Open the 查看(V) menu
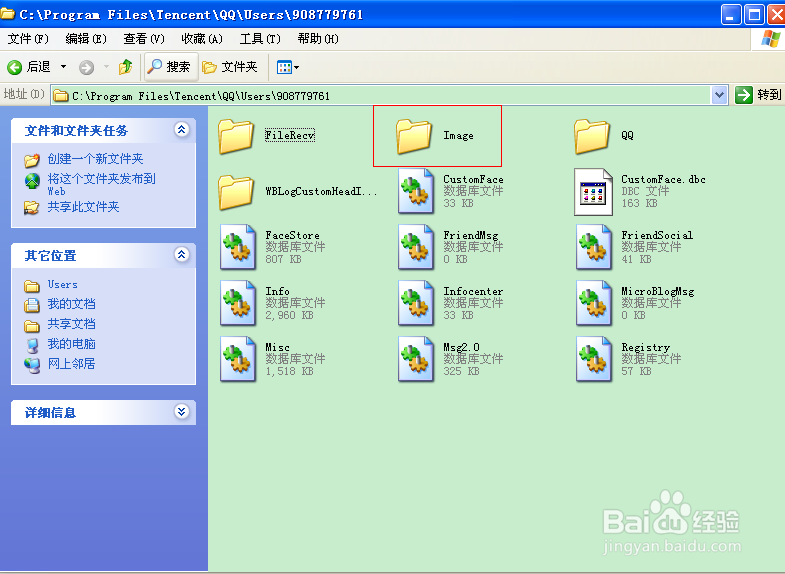Image resolution: width=785 pixels, height=574 pixels. [144, 39]
